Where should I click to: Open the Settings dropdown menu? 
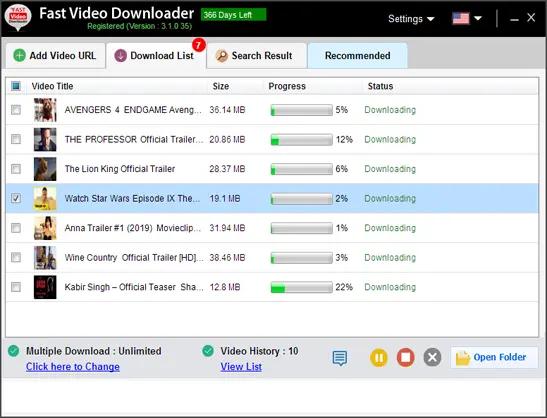[x=411, y=18]
